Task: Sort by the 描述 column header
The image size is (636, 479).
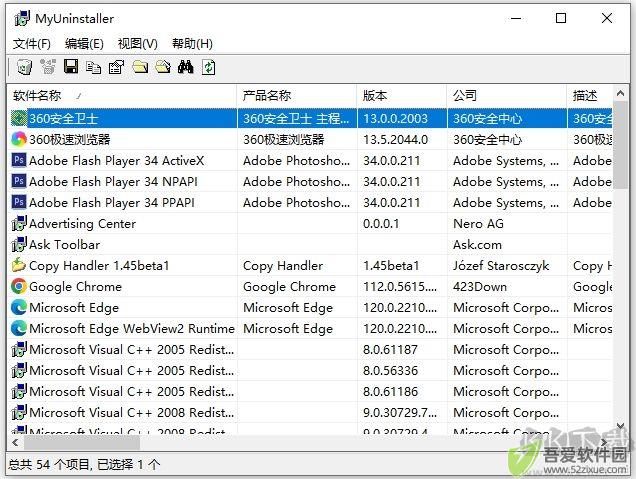Action: [x=589, y=96]
